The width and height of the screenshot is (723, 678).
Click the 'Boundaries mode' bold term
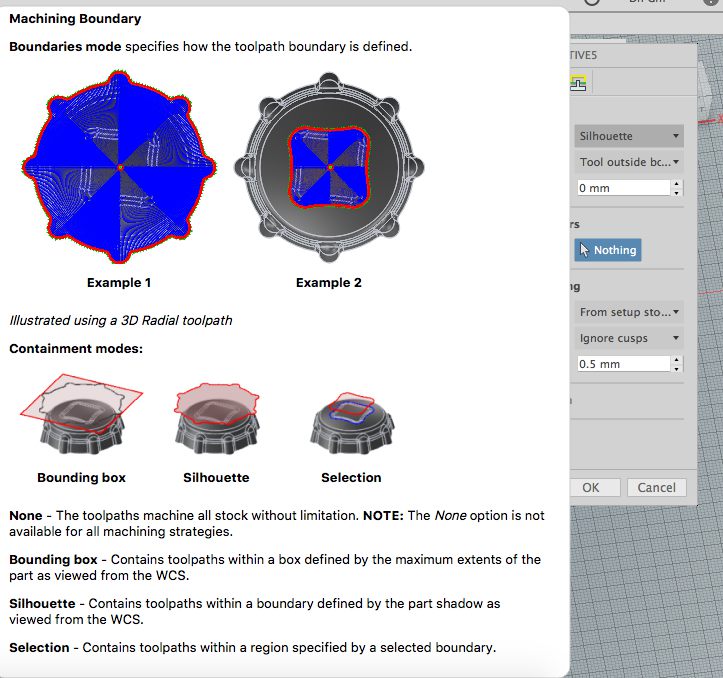click(65, 47)
